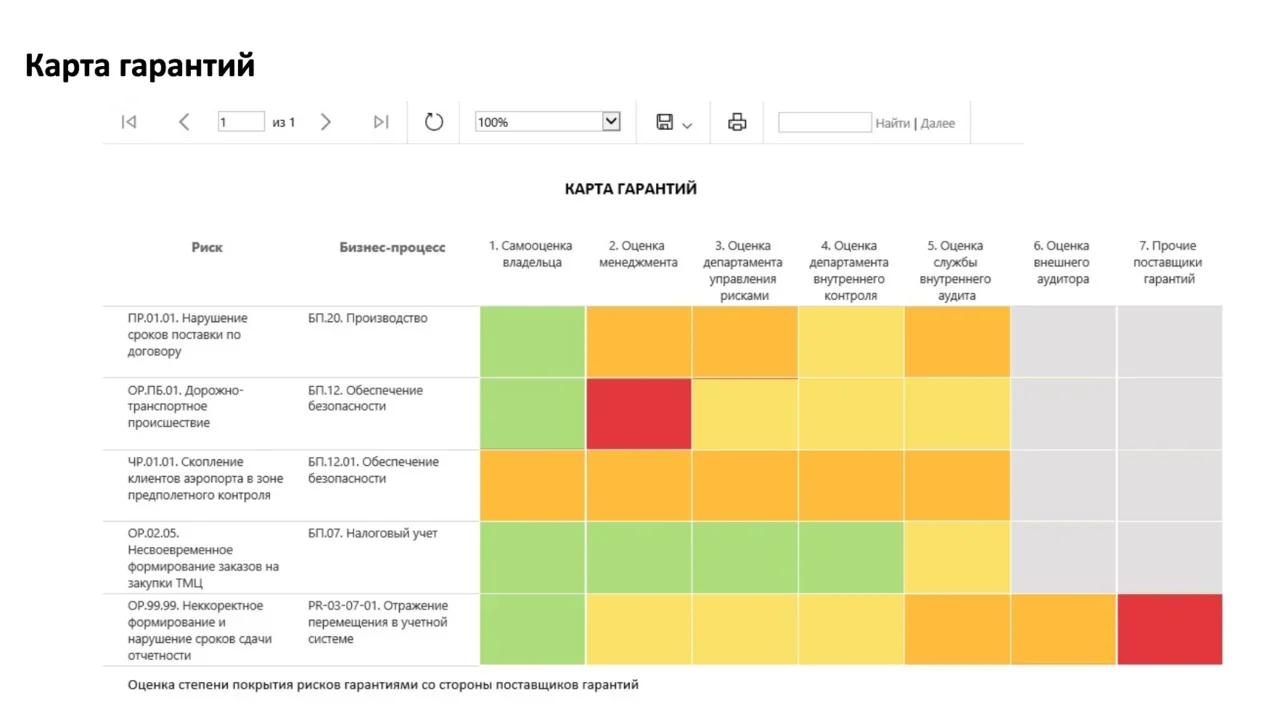
Task: Click the Риск column header
Action: coord(207,247)
